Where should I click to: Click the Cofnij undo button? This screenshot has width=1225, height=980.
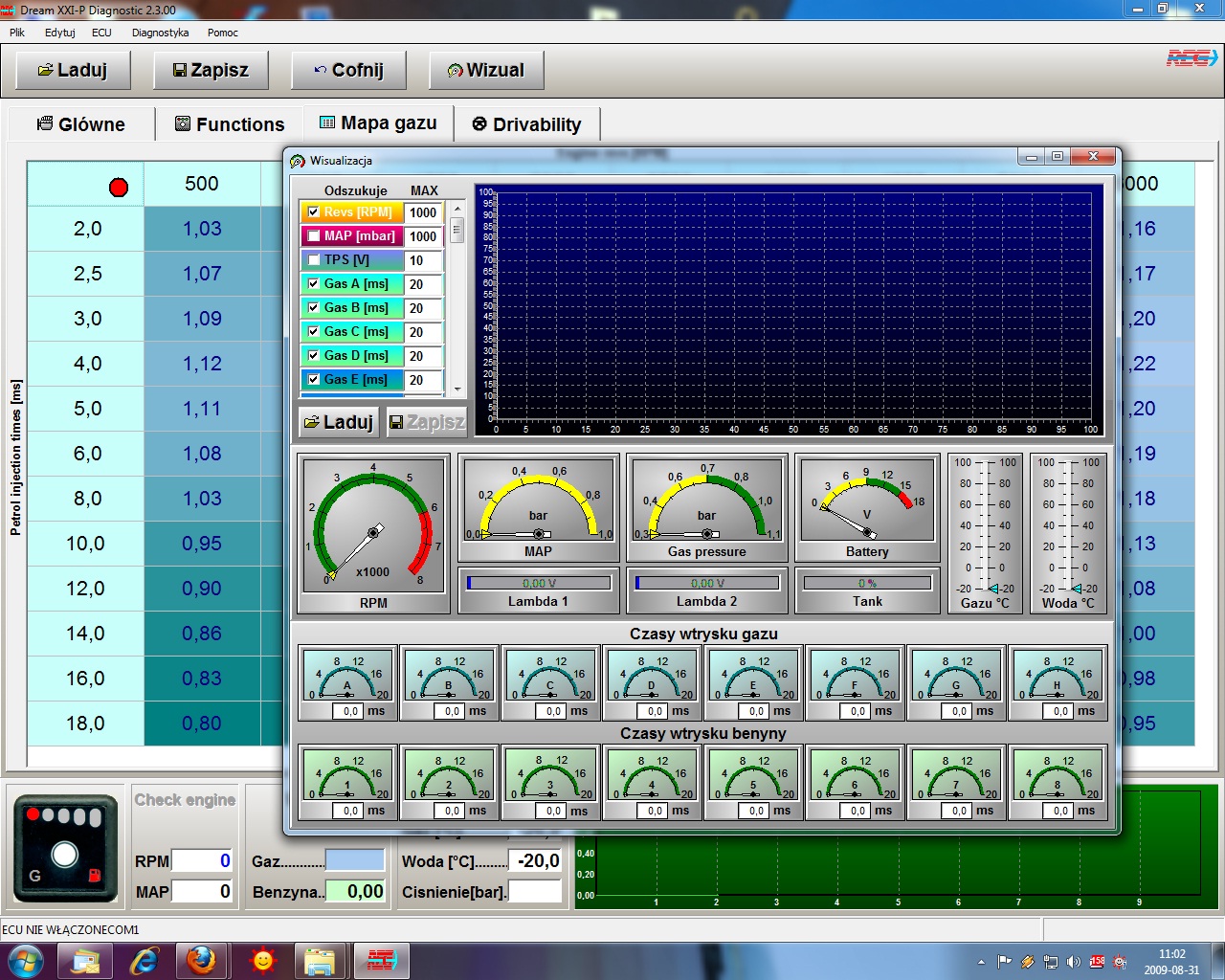click(x=348, y=70)
